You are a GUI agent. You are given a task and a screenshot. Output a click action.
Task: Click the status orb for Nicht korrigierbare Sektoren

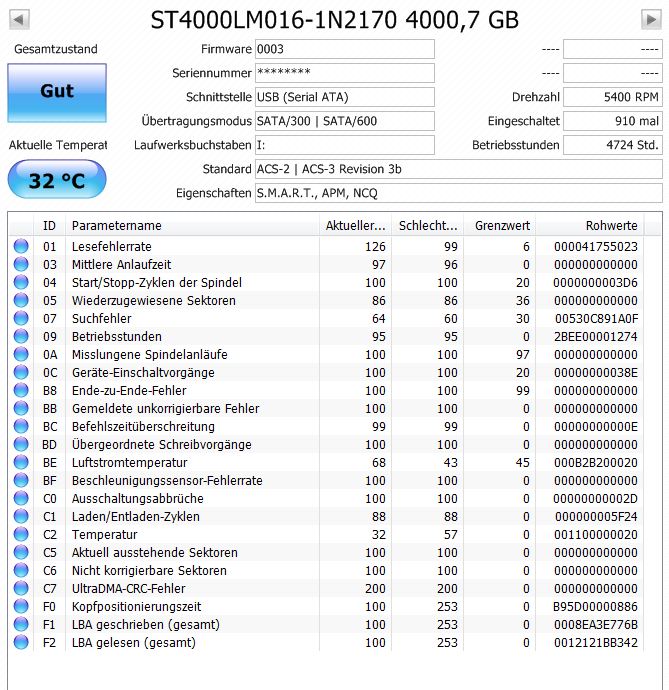tap(21, 570)
